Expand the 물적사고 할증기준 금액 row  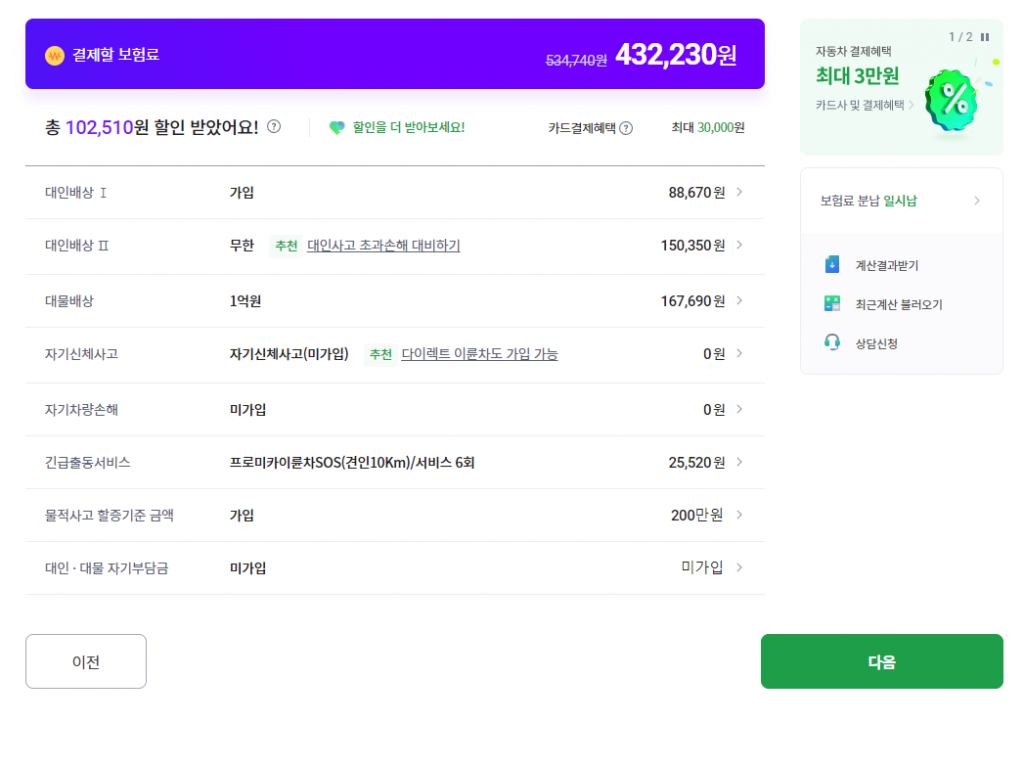[738, 515]
